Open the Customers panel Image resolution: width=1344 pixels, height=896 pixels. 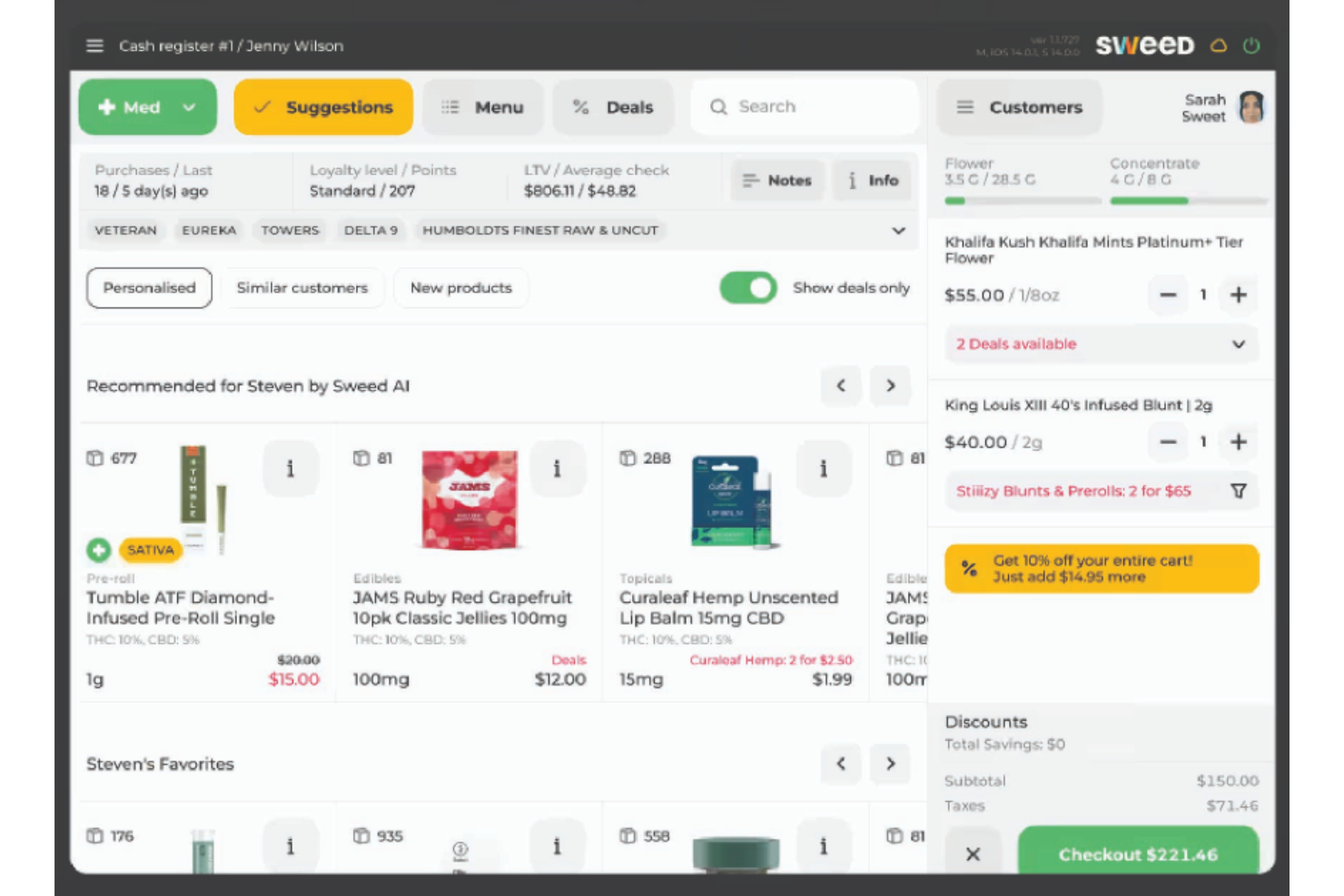pos(1020,107)
